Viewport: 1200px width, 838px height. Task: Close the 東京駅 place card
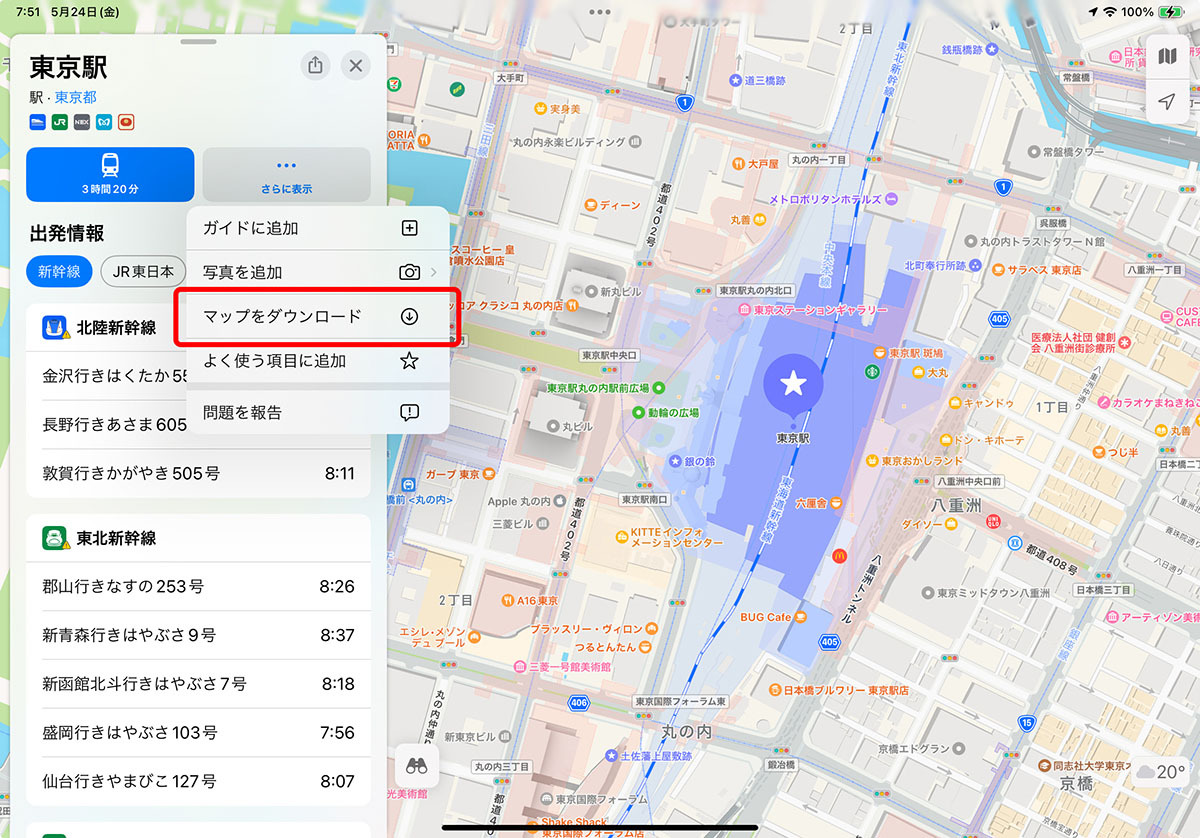(x=356, y=66)
